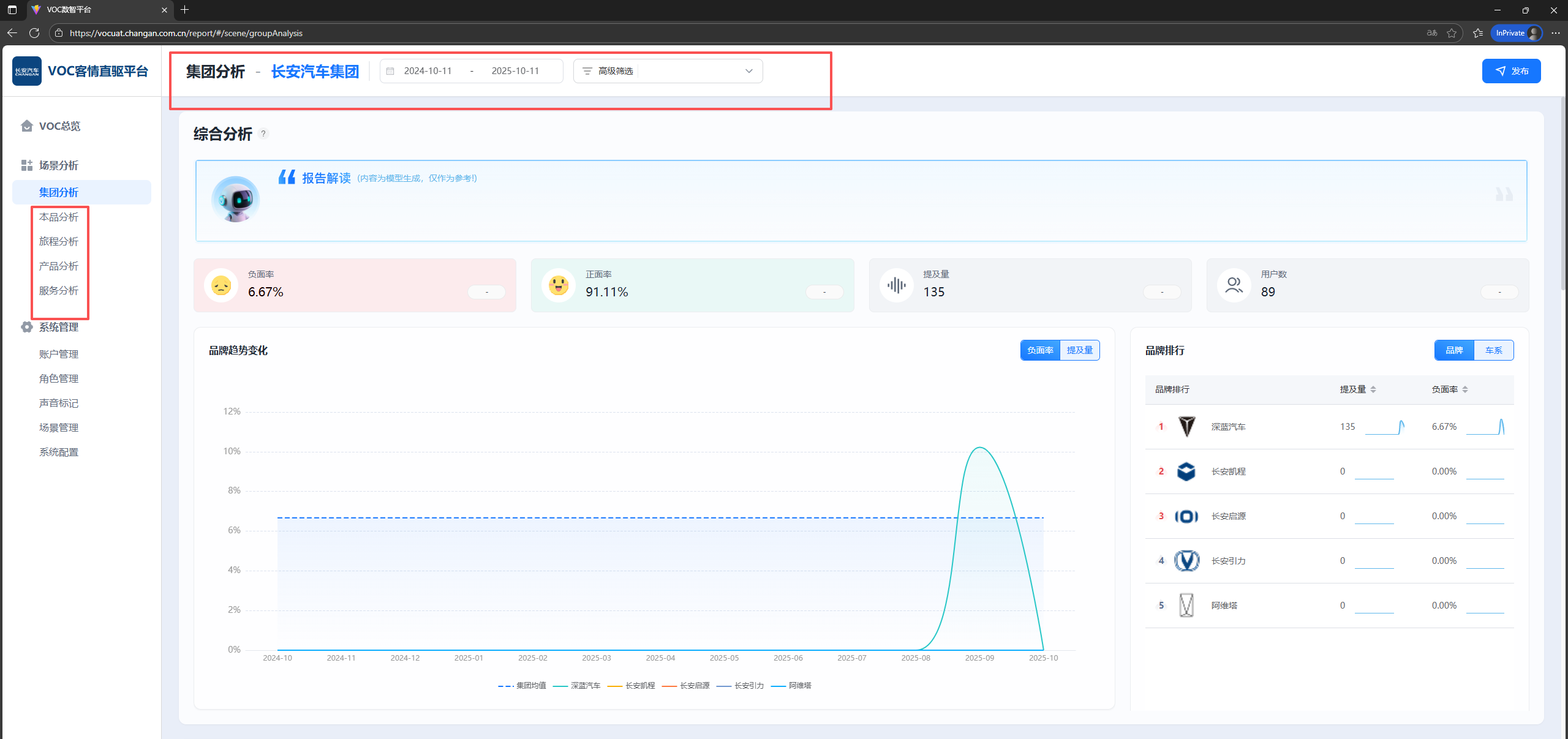Click the browser favorites star icon
Screen dimensions: 1568x739
click(1452, 33)
